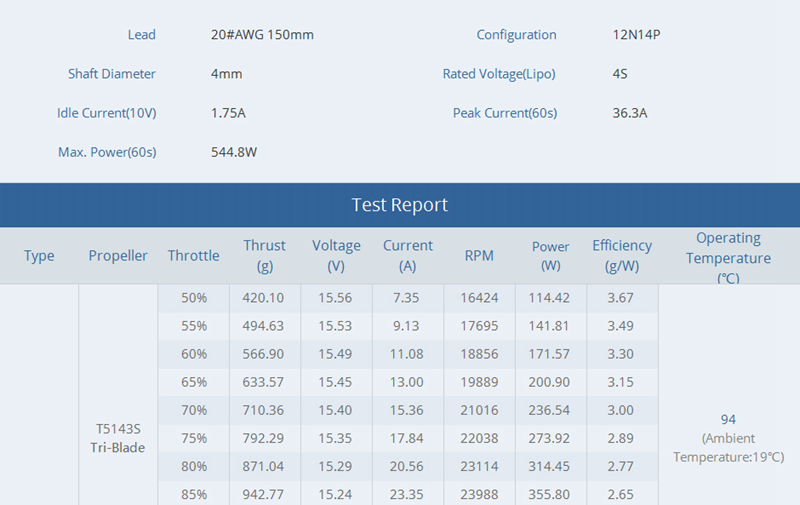Select the 1.75A idle current value
800x505 pixels.
coord(228,113)
